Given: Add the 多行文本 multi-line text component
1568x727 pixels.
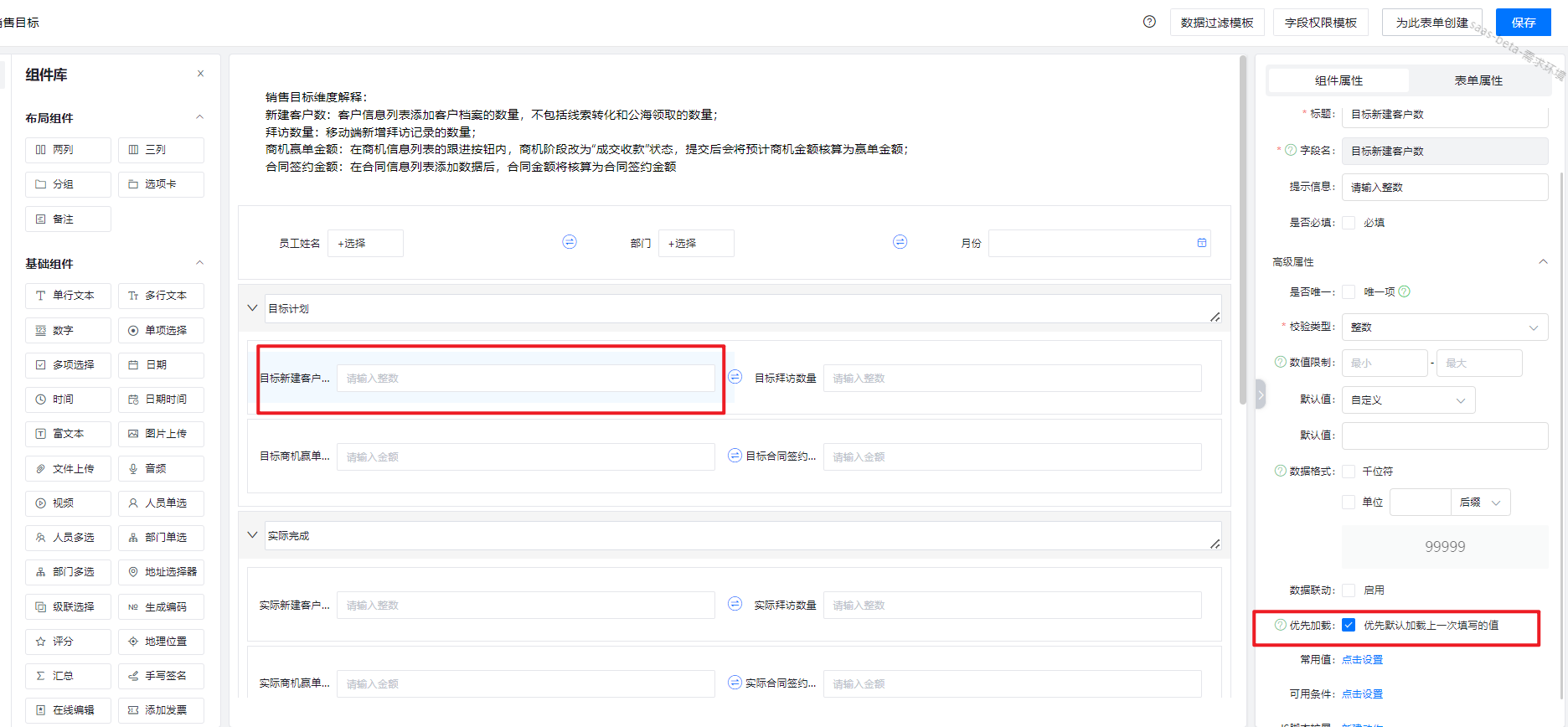Looking at the screenshot, I should click(x=161, y=296).
